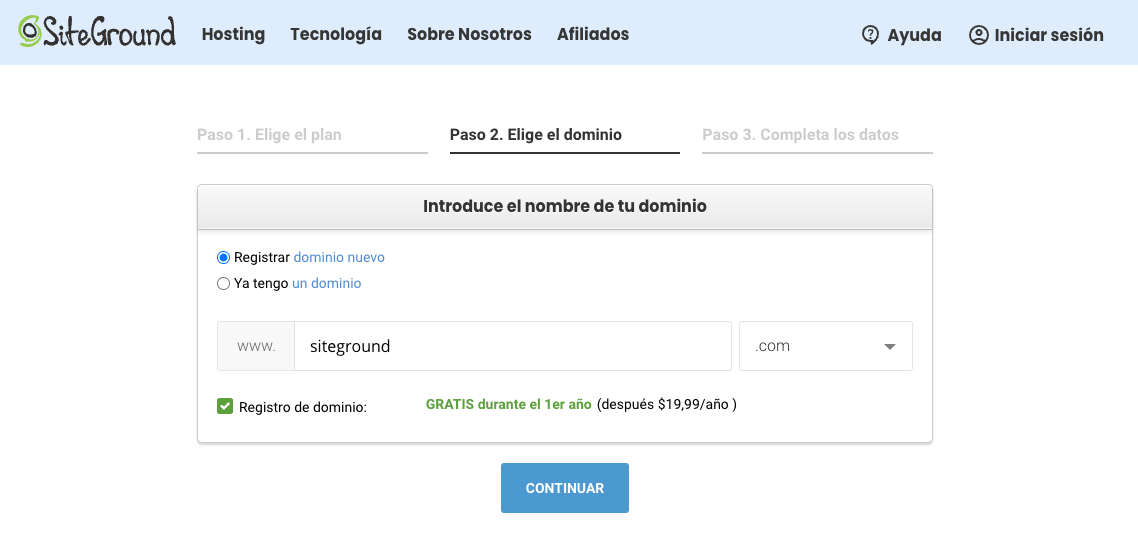This screenshot has width=1138, height=550.
Task: Click the dominio nuevo link text
Action: pos(339,258)
